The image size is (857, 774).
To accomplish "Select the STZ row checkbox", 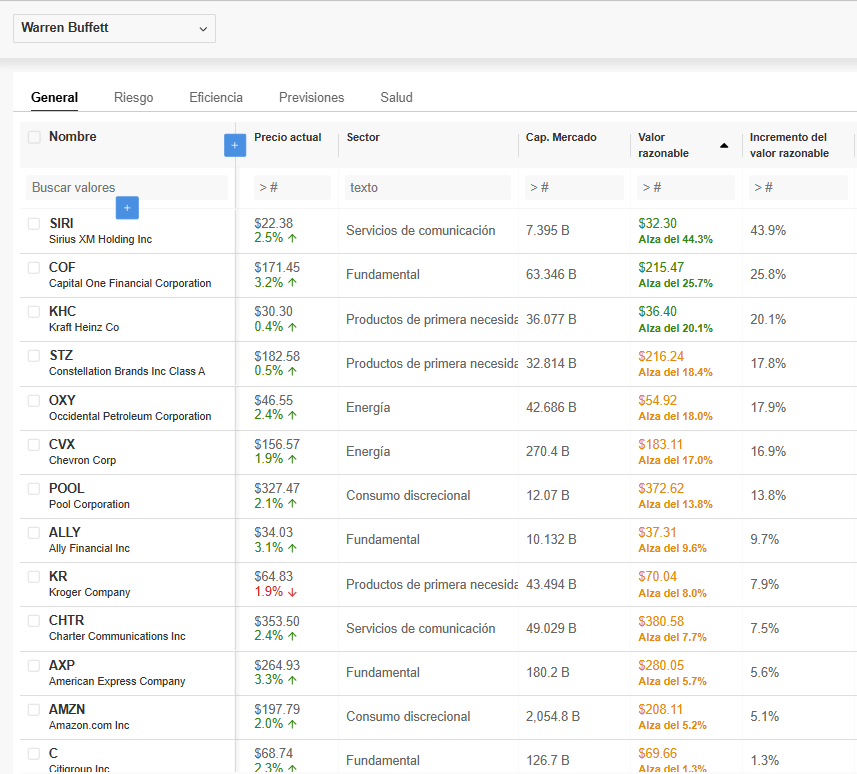I will coord(34,356).
